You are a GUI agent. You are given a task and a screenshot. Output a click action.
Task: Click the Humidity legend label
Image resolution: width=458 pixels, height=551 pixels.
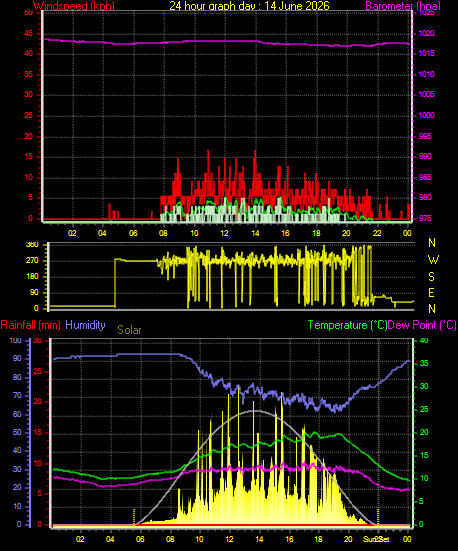click(x=85, y=325)
